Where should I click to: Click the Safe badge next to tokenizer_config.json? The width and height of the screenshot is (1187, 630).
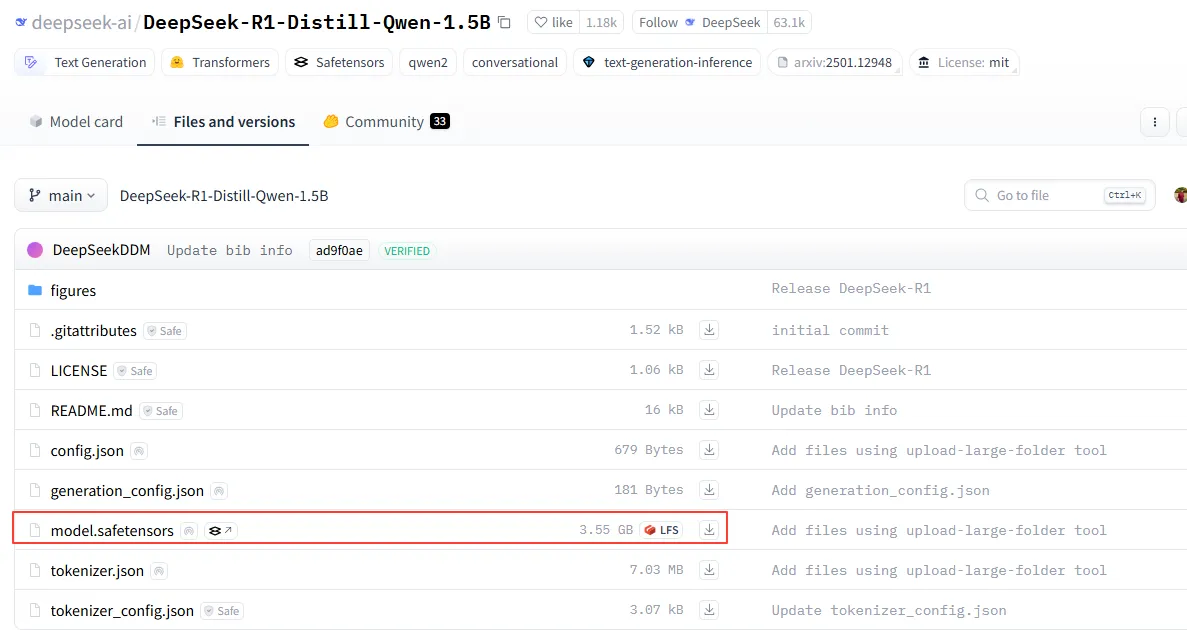223,611
